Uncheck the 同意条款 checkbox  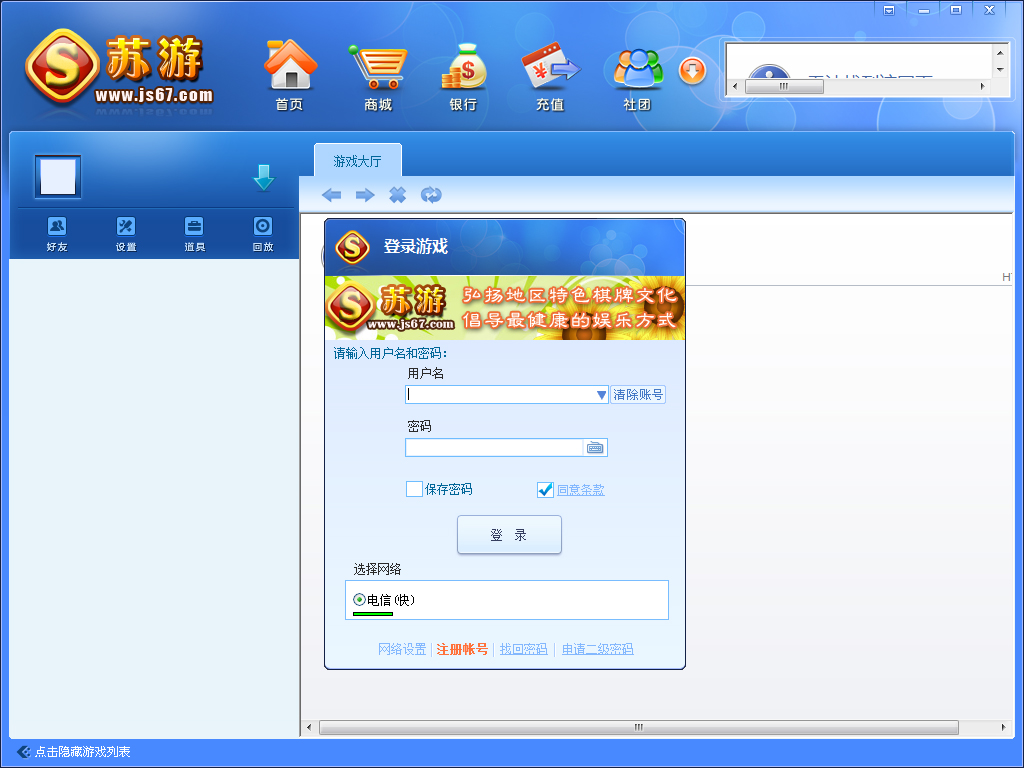point(545,489)
